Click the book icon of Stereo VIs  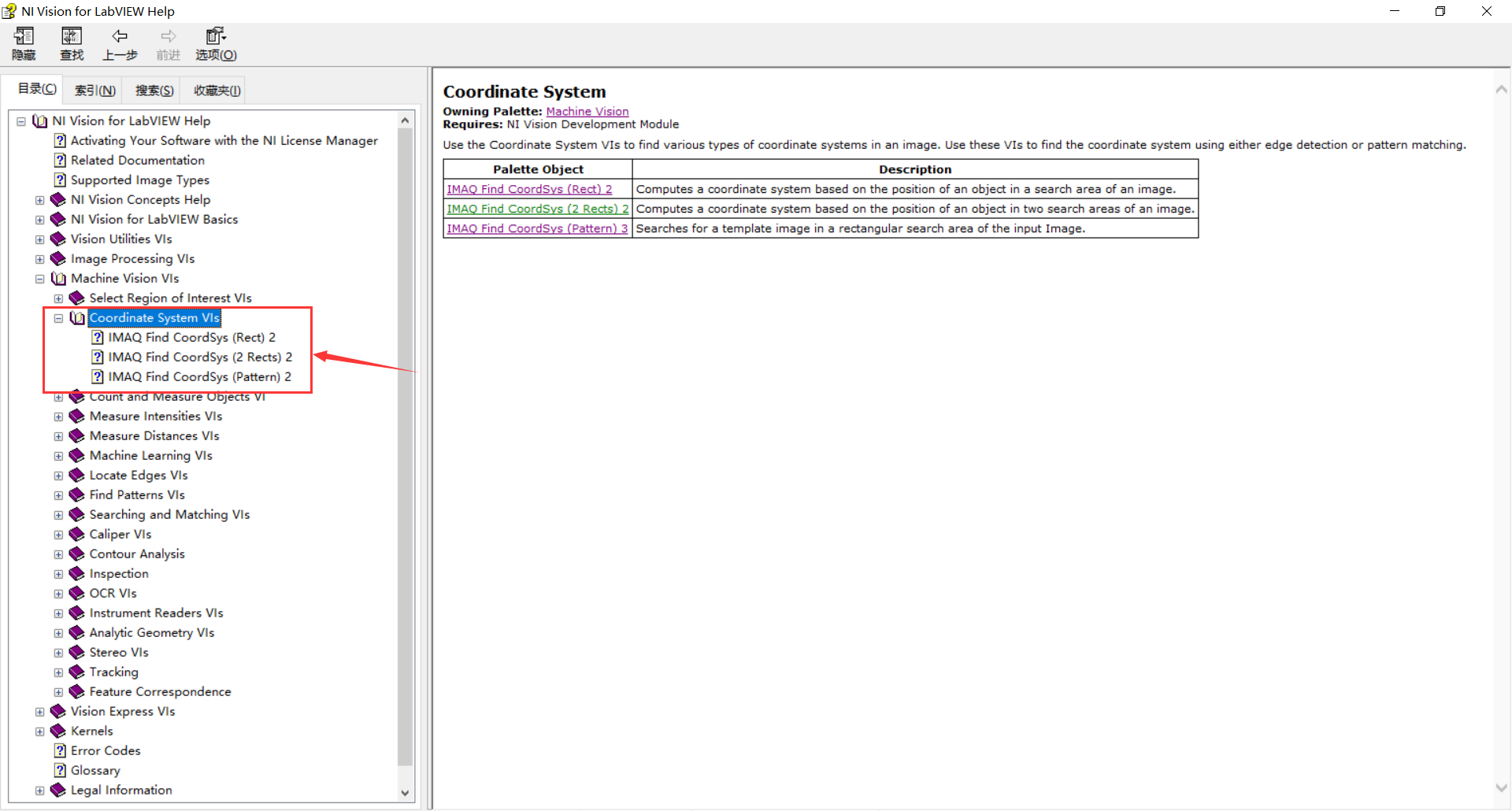click(x=77, y=653)
